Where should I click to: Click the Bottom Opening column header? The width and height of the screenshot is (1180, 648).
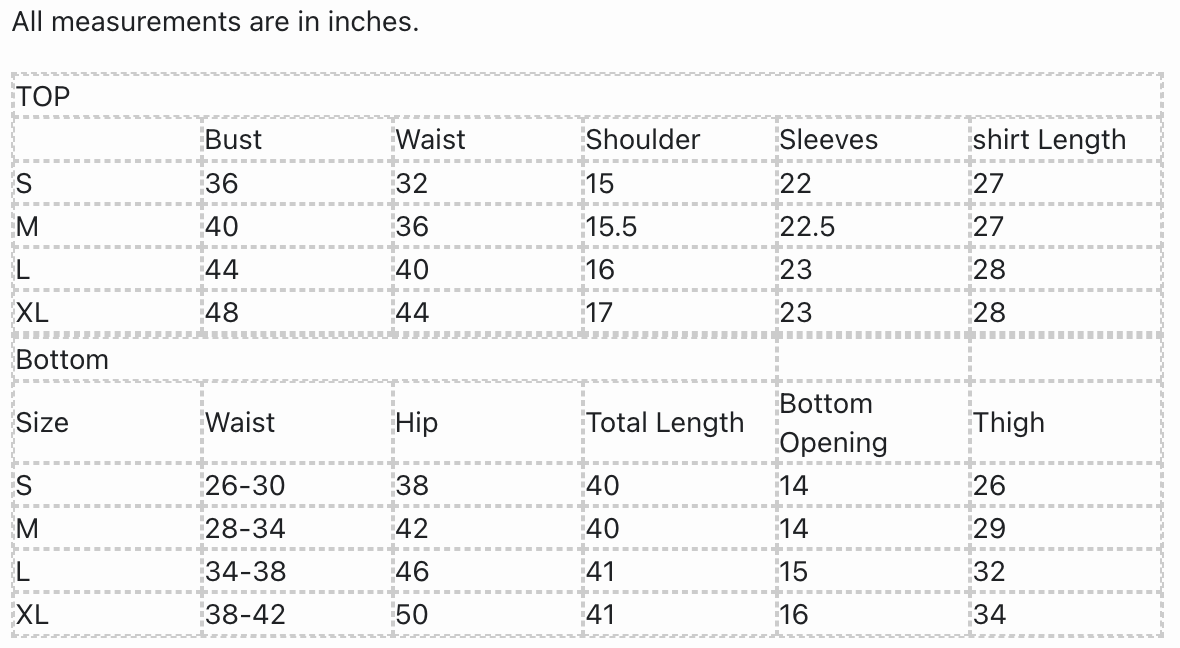tap(833, 422)
